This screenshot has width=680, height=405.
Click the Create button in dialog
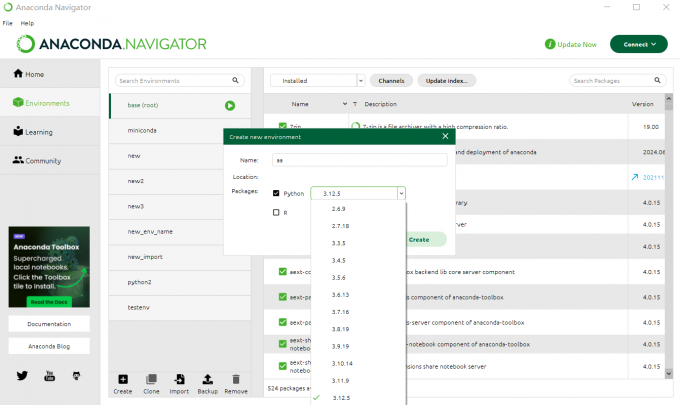[x=419, y=239]
